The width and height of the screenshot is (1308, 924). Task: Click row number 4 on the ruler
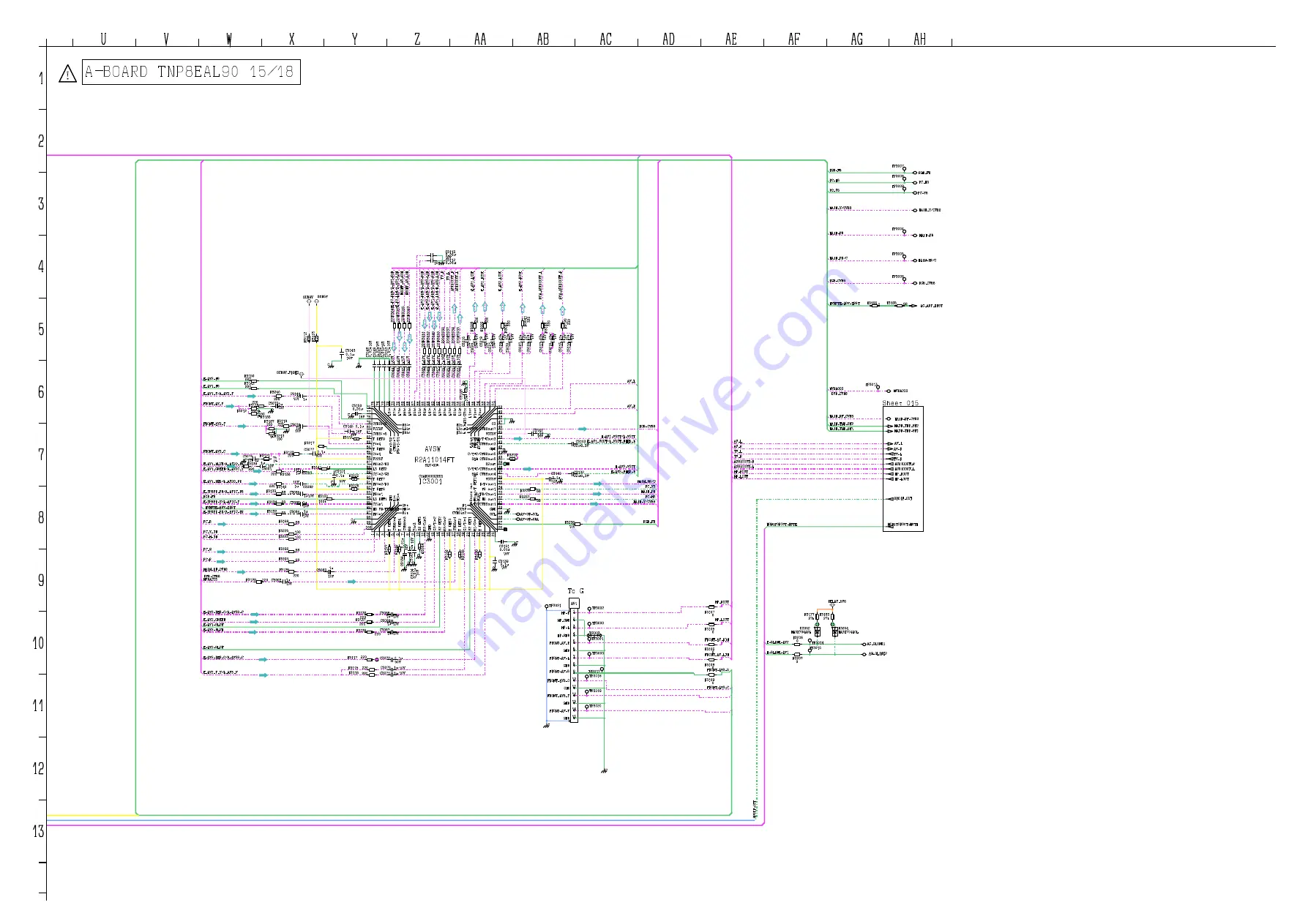pos(41,267)
